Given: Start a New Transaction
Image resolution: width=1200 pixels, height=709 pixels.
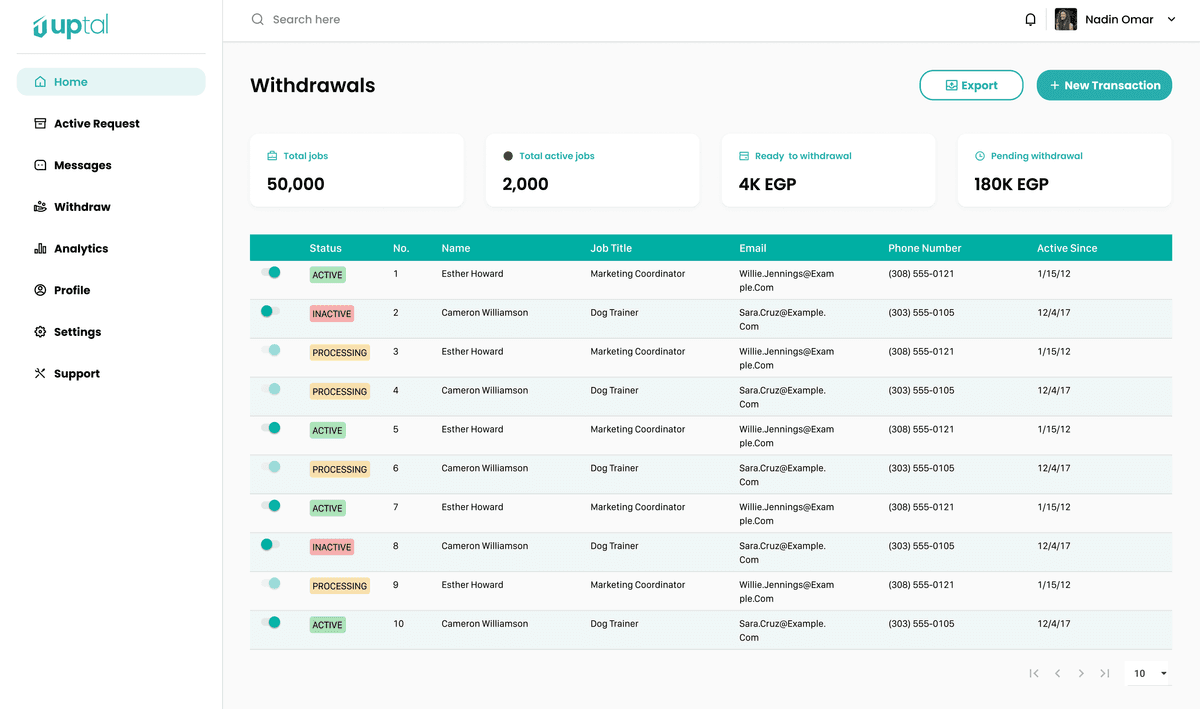Looking at the screenshot, I should pos(1104,85).
